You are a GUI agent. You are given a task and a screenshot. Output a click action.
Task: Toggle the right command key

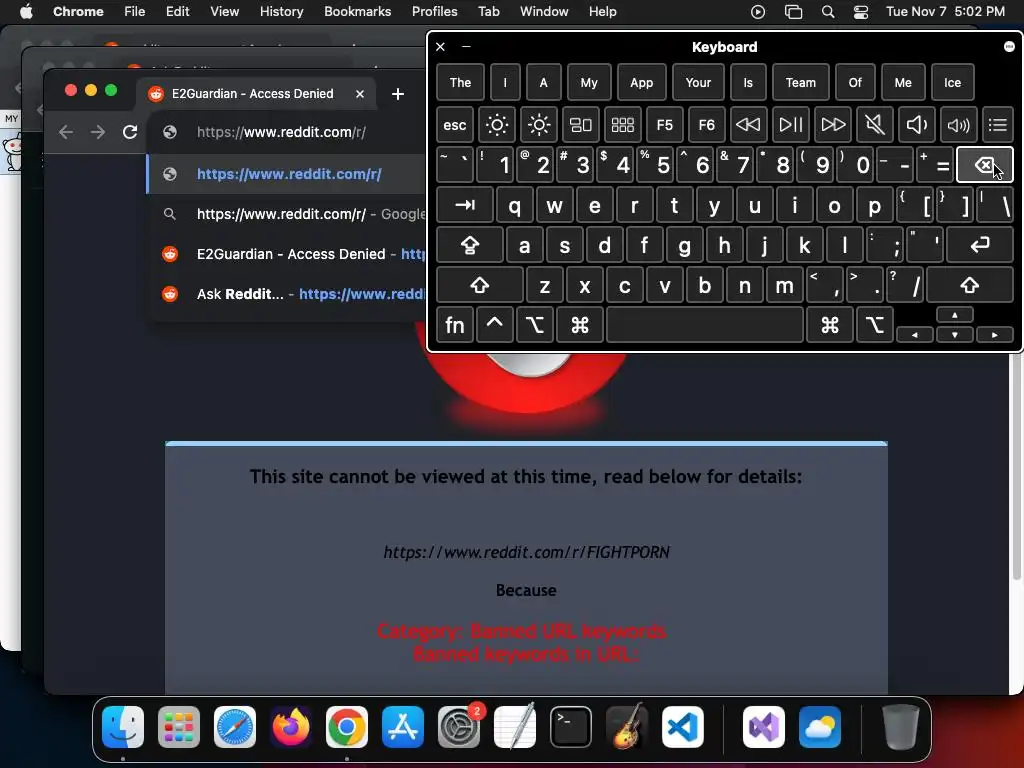click(x=829, y=325)
